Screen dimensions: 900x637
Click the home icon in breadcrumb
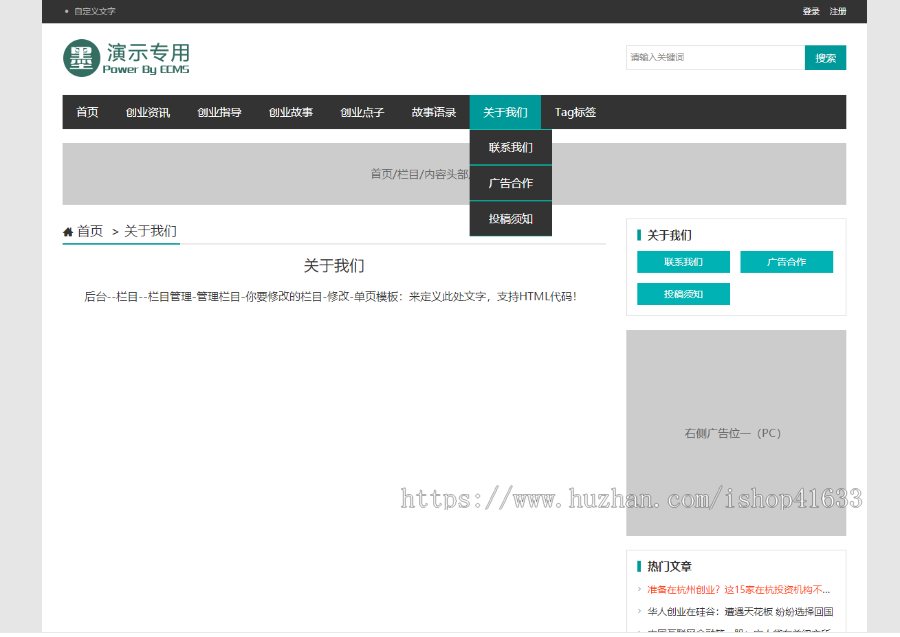(x=68, y=232)
